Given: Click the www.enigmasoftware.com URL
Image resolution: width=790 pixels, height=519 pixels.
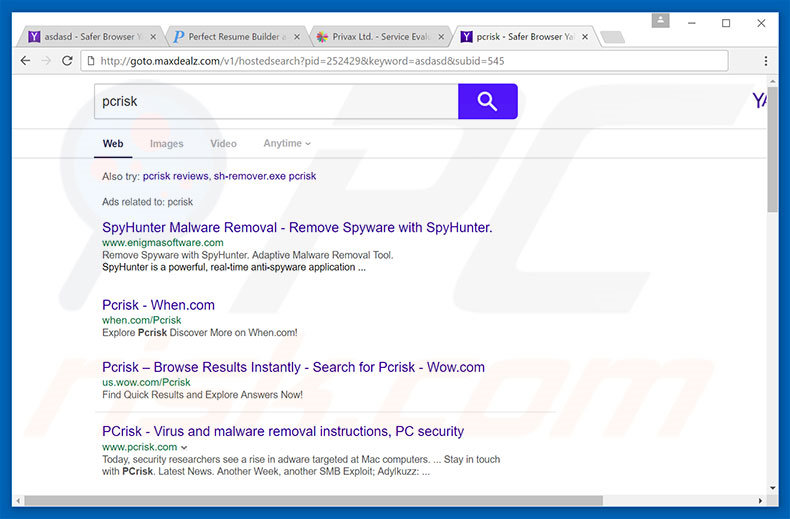Looking at the screenshot, I should tap(163, 242).
